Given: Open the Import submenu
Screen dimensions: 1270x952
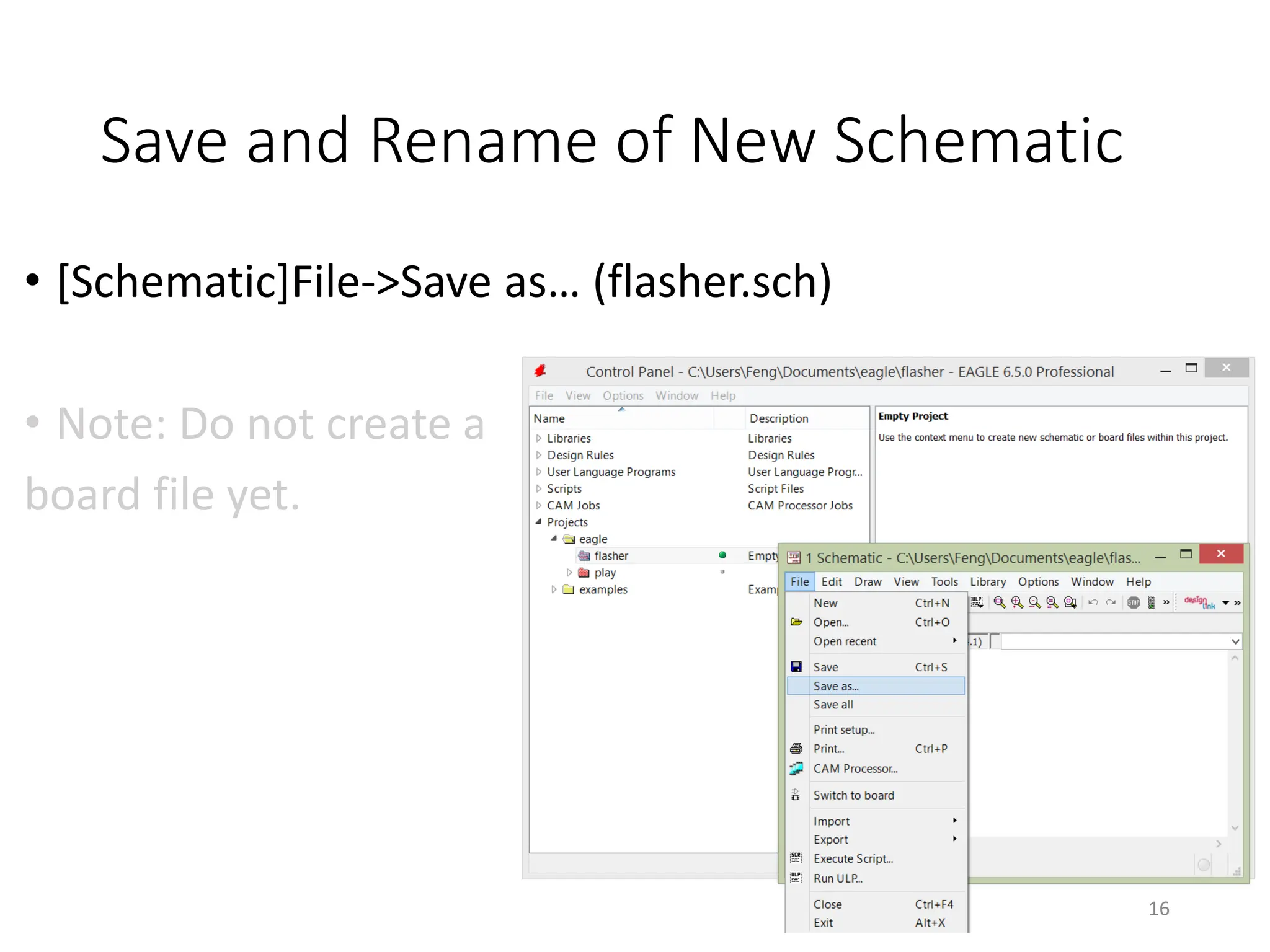Looking at the screenshot, I should 876,821.
